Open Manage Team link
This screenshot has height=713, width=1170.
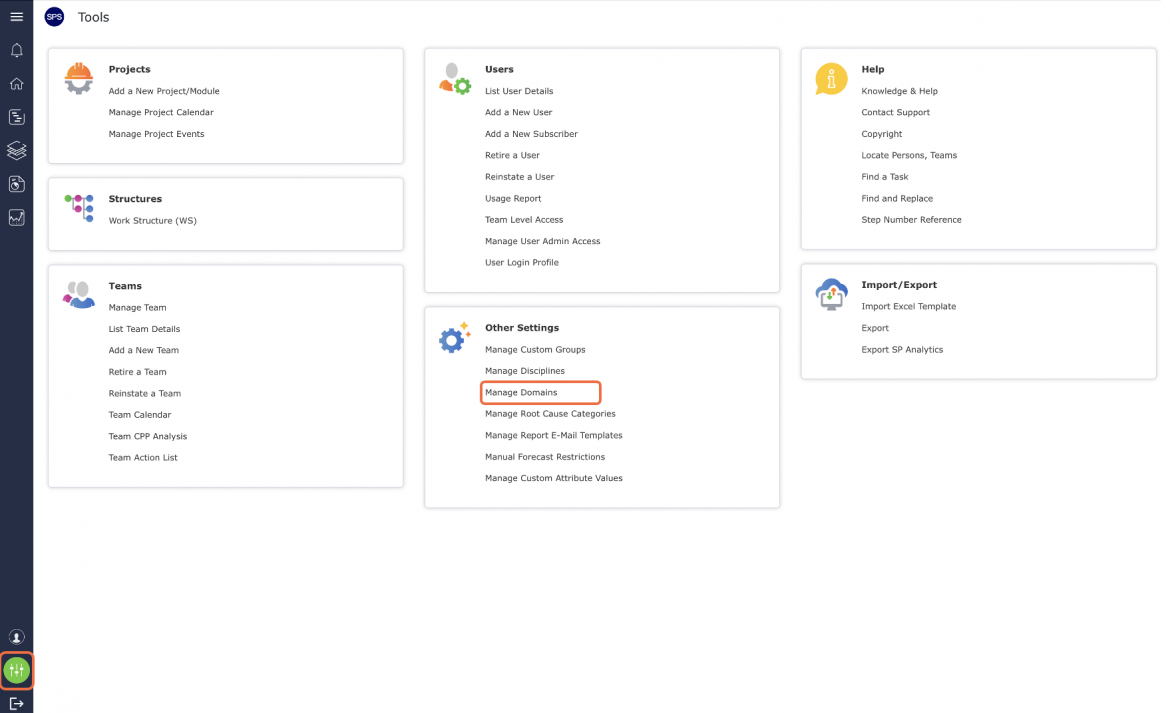click(x=137, y=307)
